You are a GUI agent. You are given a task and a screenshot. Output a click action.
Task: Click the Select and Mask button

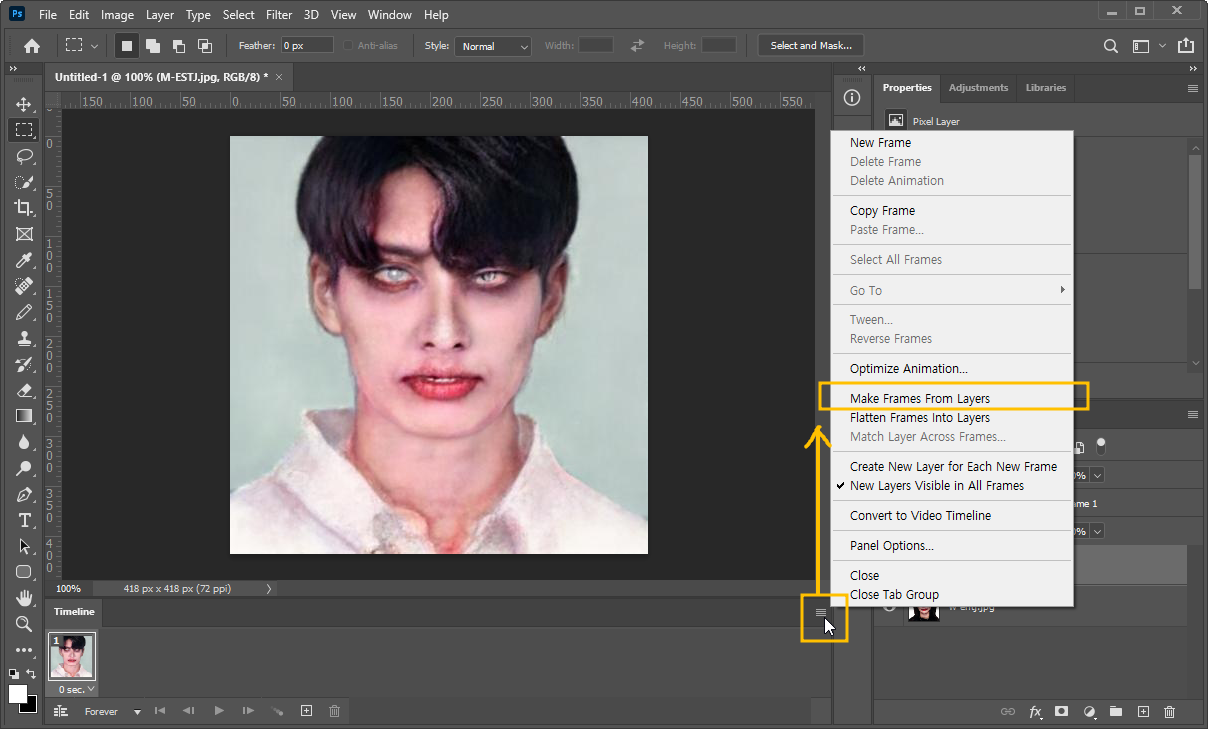pos(810,45)
